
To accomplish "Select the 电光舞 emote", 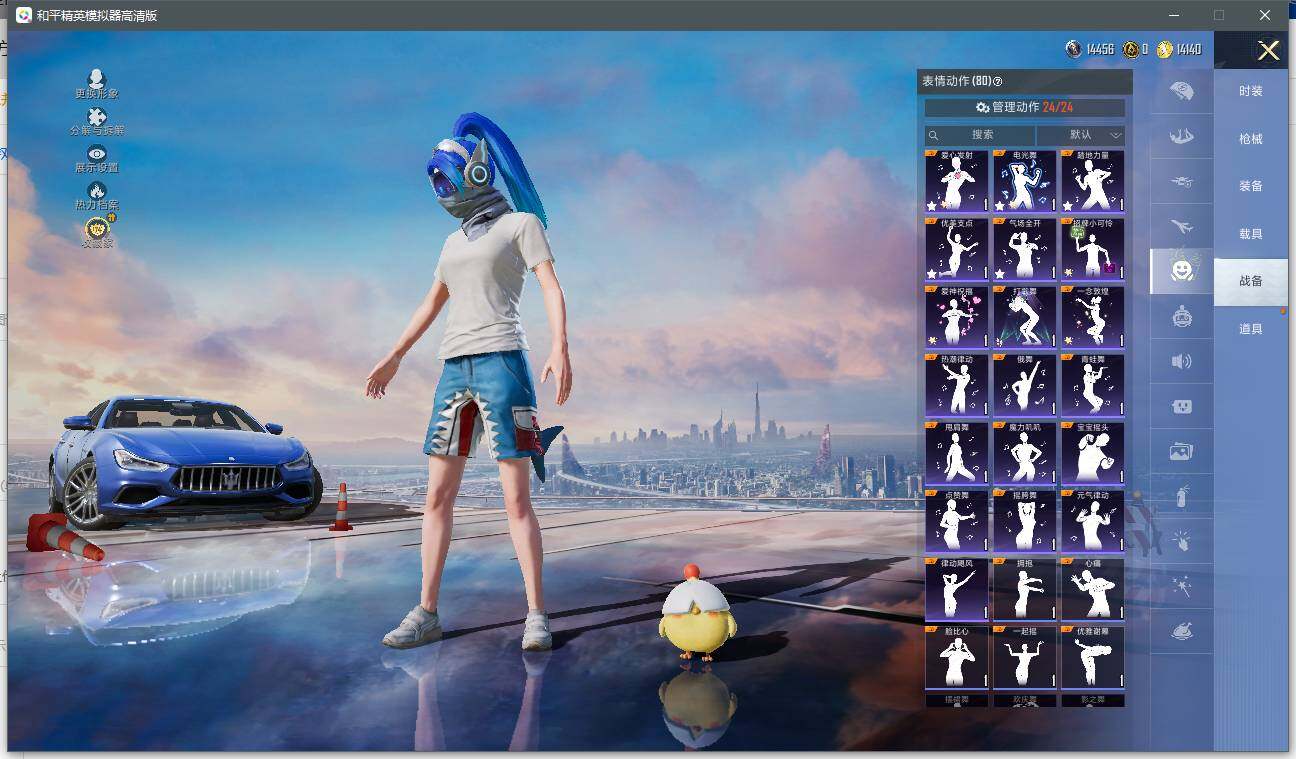I will (1025, 182).
